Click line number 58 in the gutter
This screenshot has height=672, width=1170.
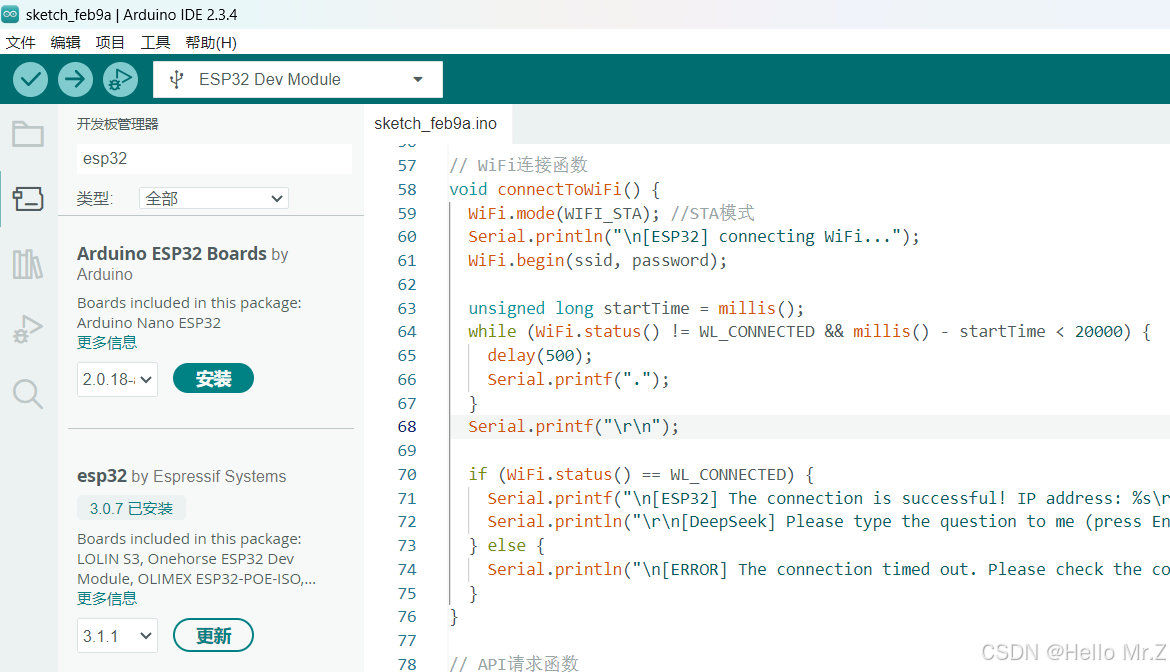407,189
